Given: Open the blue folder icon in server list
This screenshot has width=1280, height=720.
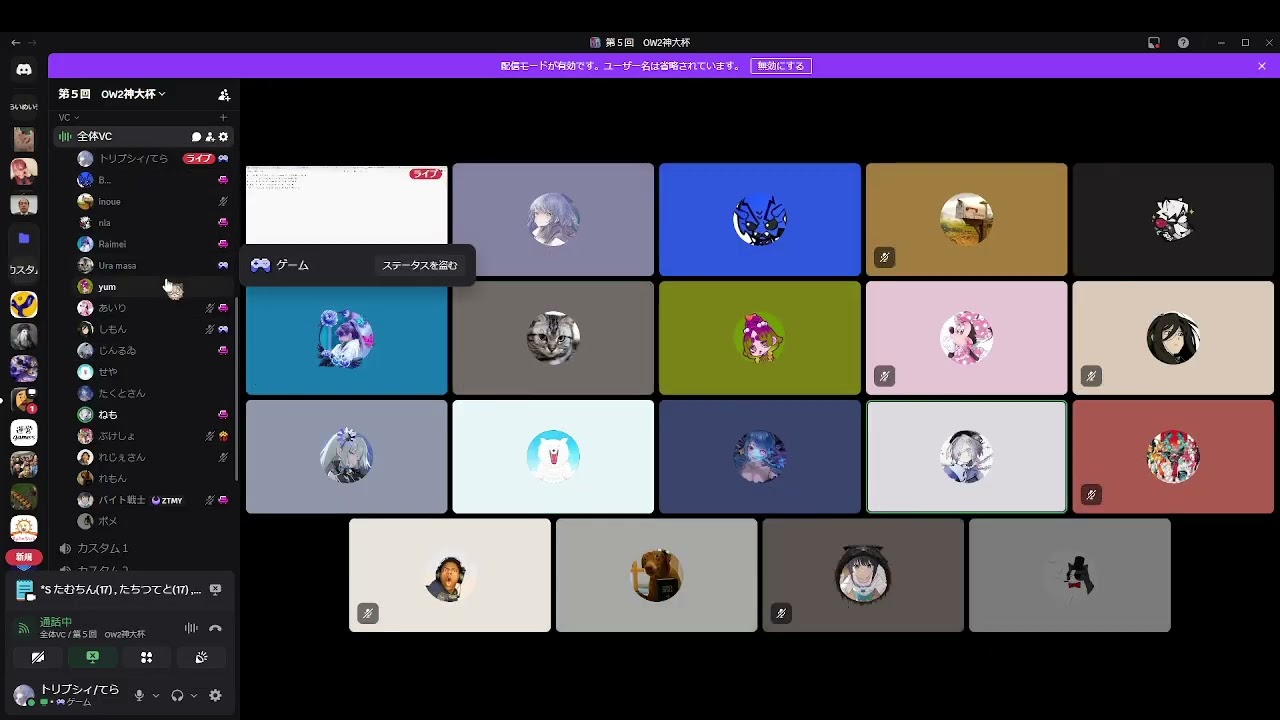Looking at the screenshot, I should point(24,239).
